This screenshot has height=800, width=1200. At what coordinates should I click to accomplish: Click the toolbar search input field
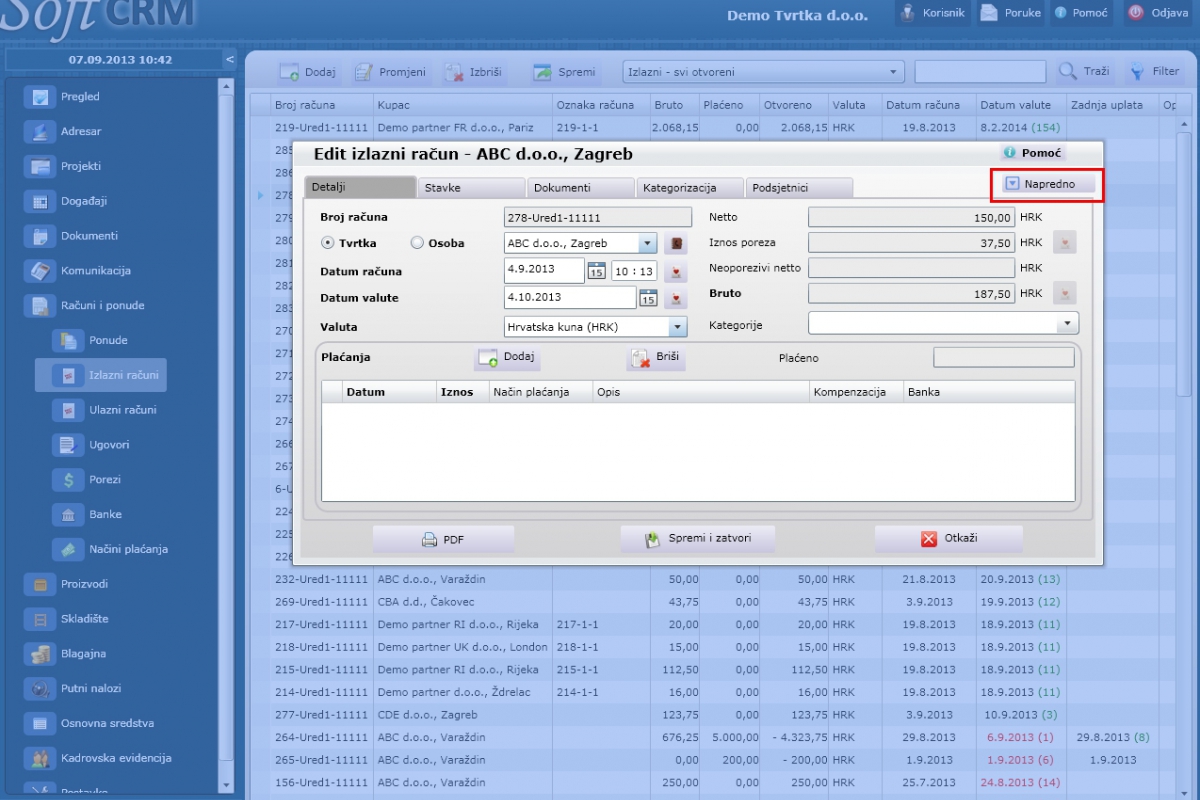tap(980, 72)
